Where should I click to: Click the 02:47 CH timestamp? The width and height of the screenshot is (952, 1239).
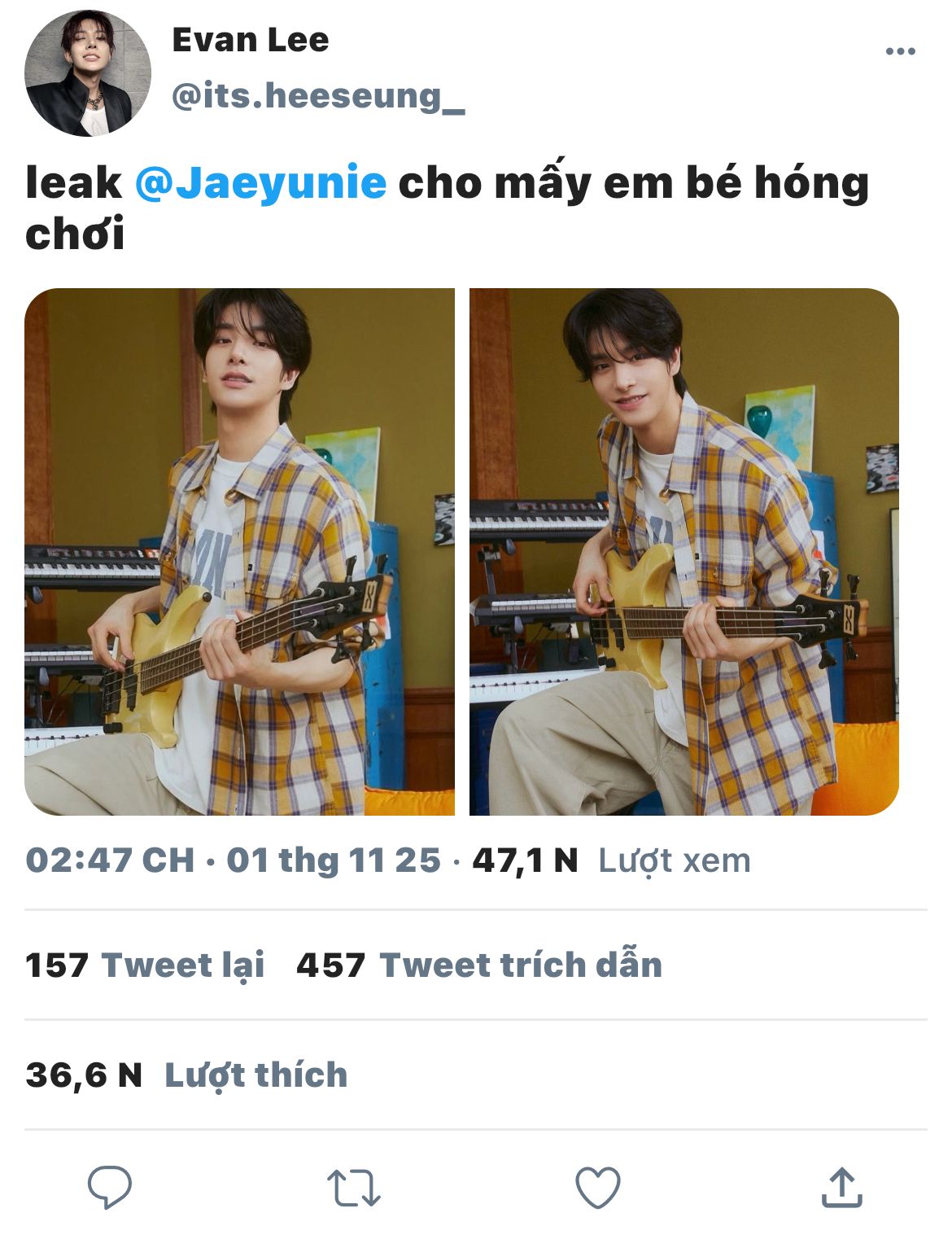pos(110,860)
